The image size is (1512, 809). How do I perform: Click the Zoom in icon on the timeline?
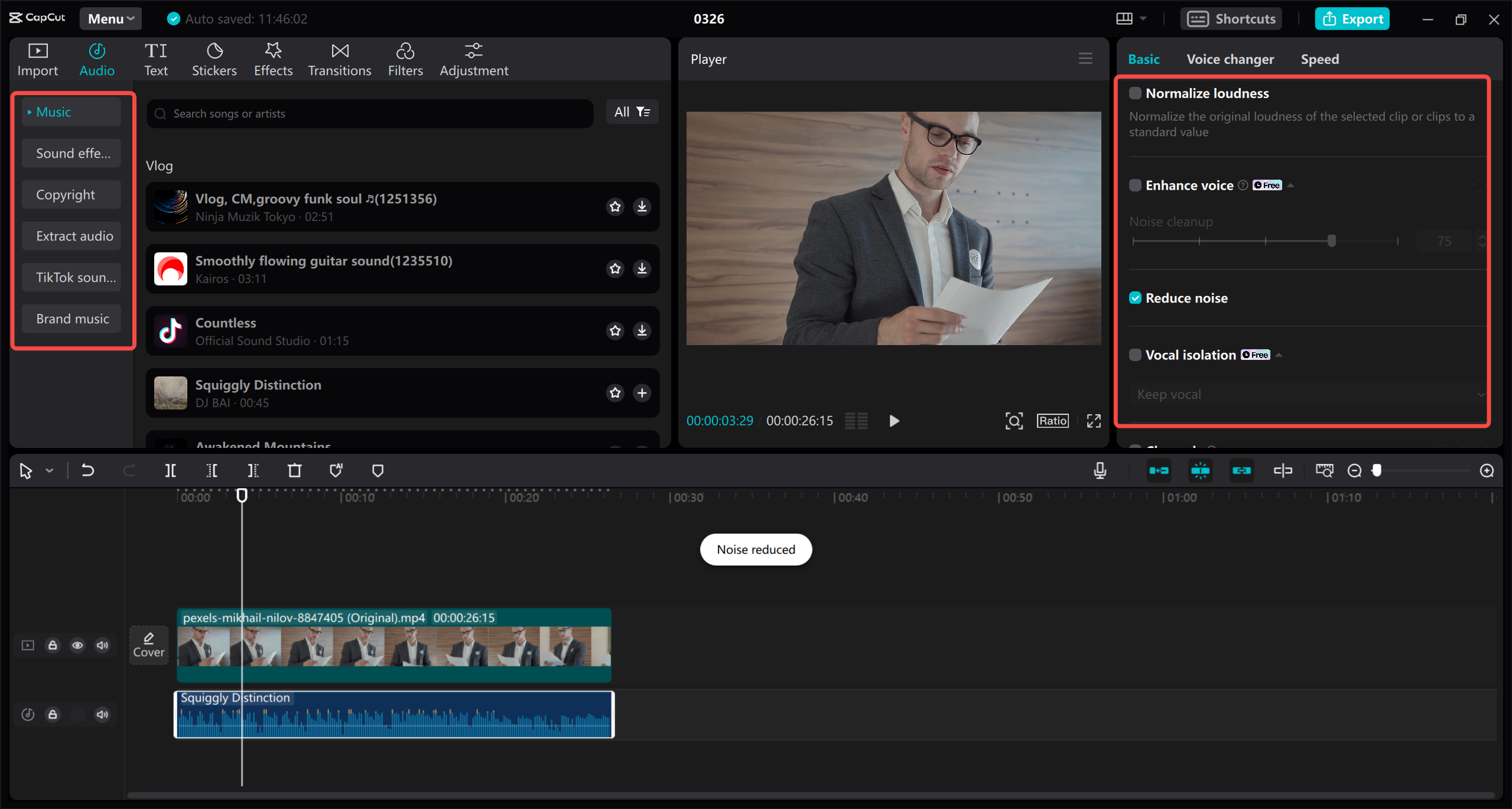[x=1487, y=470]
